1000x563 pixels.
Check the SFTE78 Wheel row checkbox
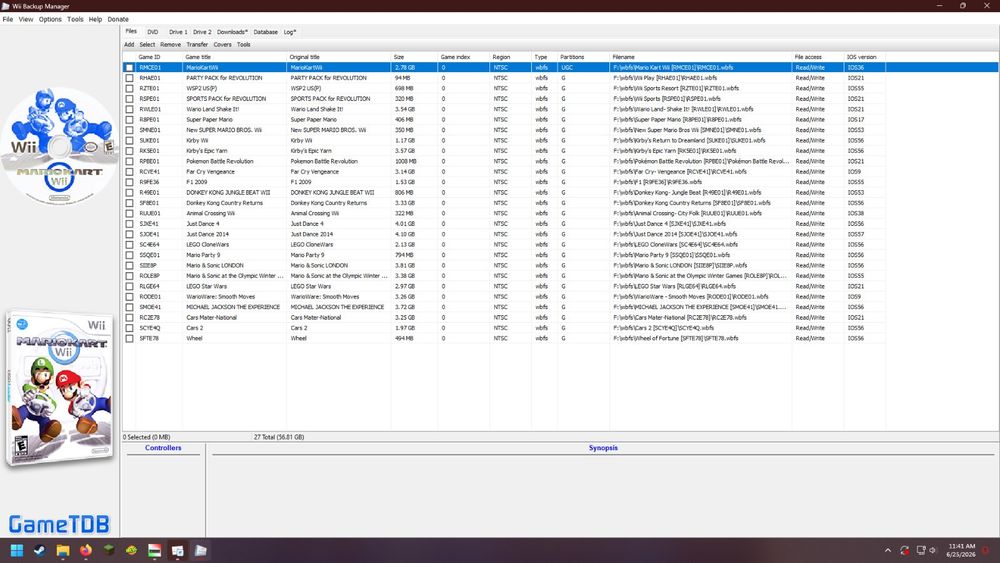(129, 339)
